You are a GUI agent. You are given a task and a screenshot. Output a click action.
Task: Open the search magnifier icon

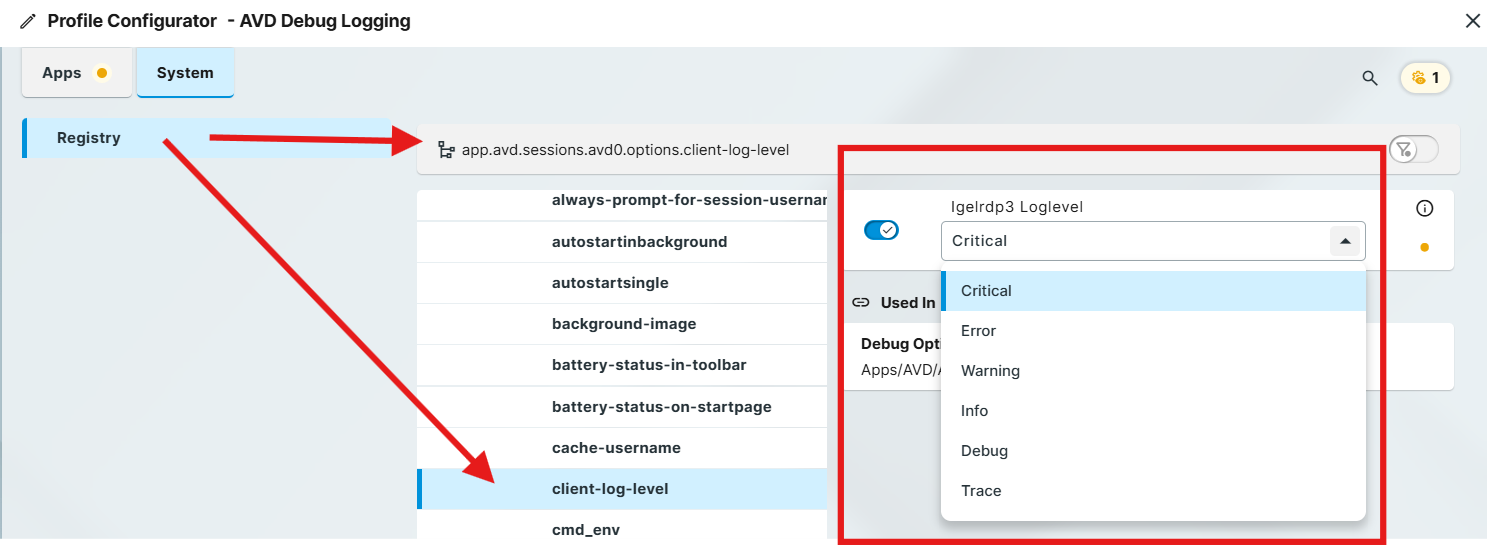[x=1370, y=78]
